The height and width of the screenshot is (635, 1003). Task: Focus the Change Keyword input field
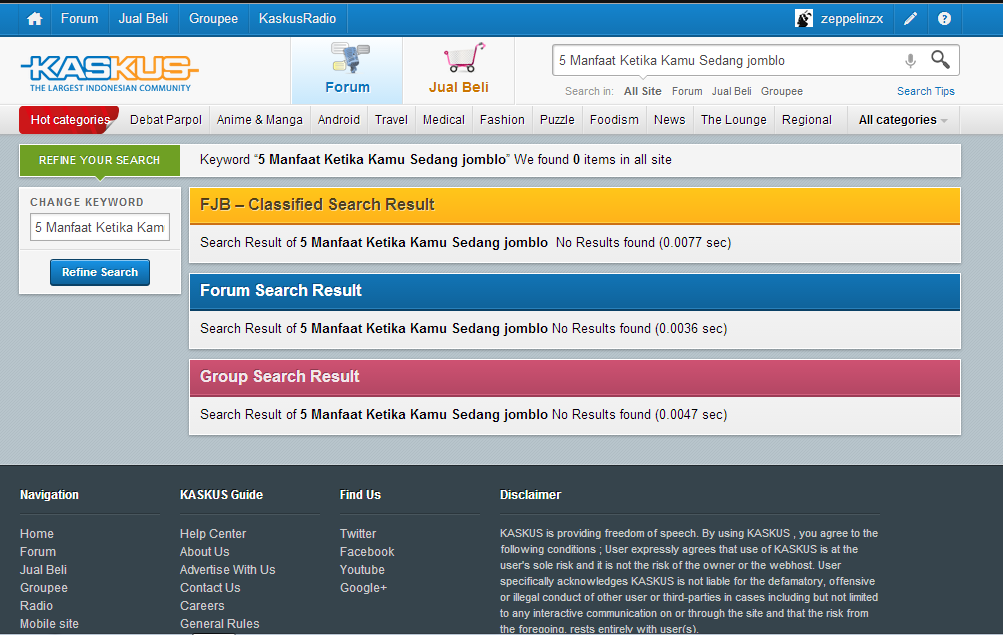(x=100, y=227)
